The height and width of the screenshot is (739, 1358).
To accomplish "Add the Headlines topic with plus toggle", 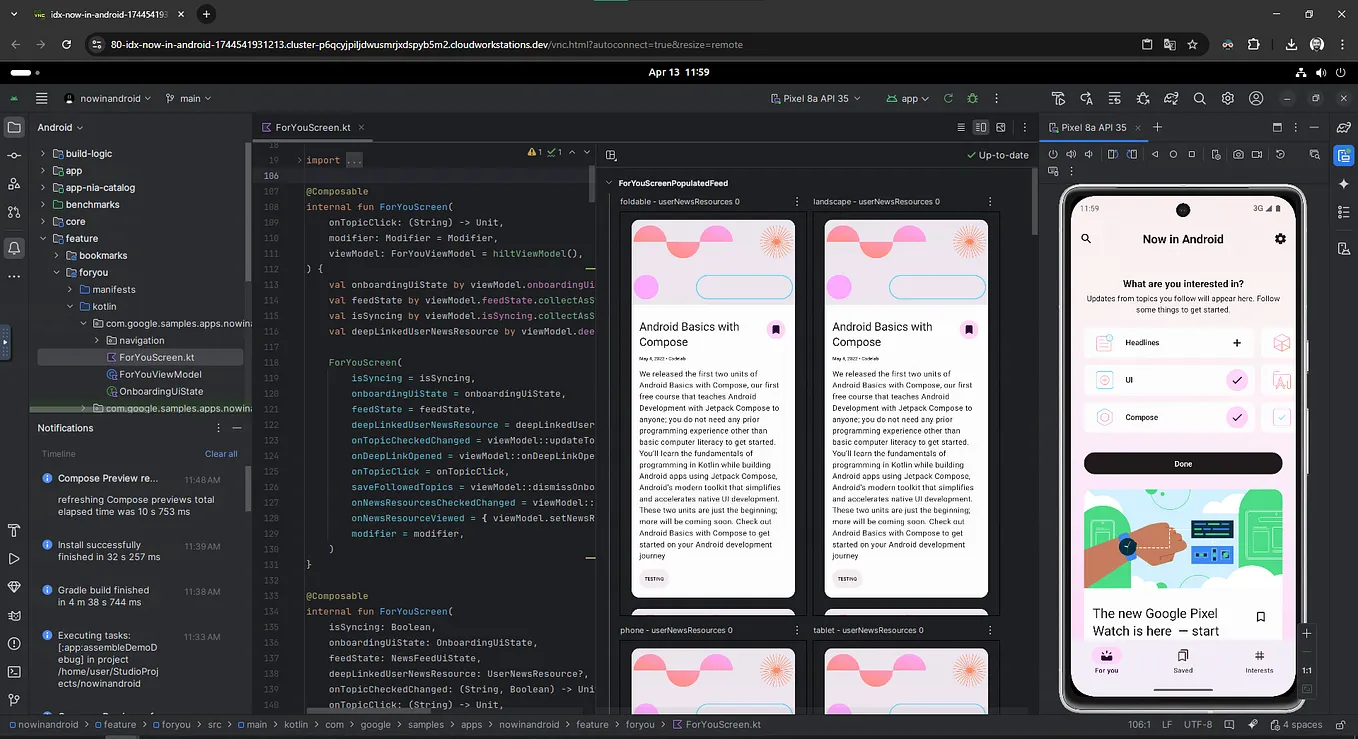I will point(1237,342).
